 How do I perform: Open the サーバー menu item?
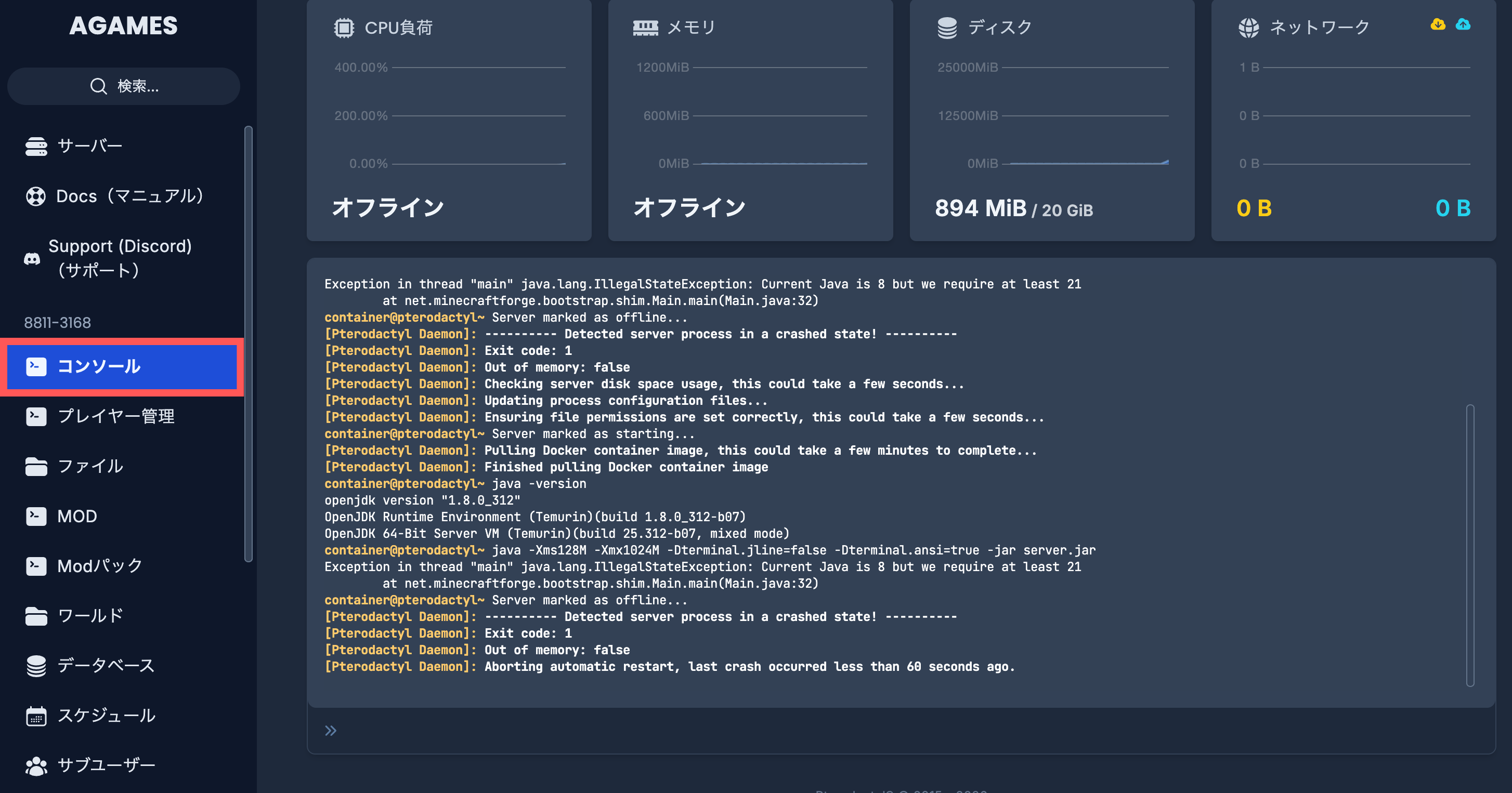[89, 146]
